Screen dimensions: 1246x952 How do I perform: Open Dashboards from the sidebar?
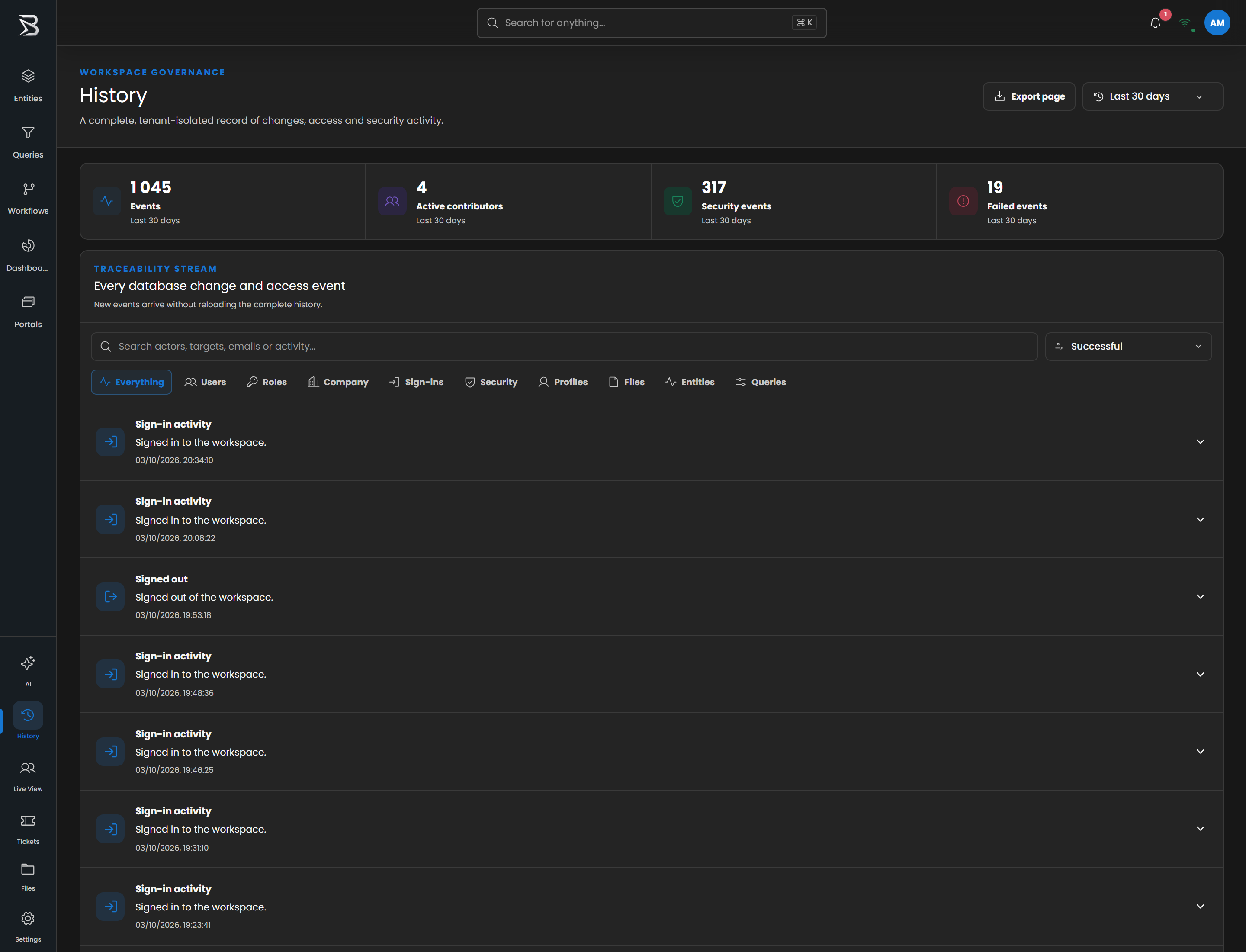click(28, 255)
